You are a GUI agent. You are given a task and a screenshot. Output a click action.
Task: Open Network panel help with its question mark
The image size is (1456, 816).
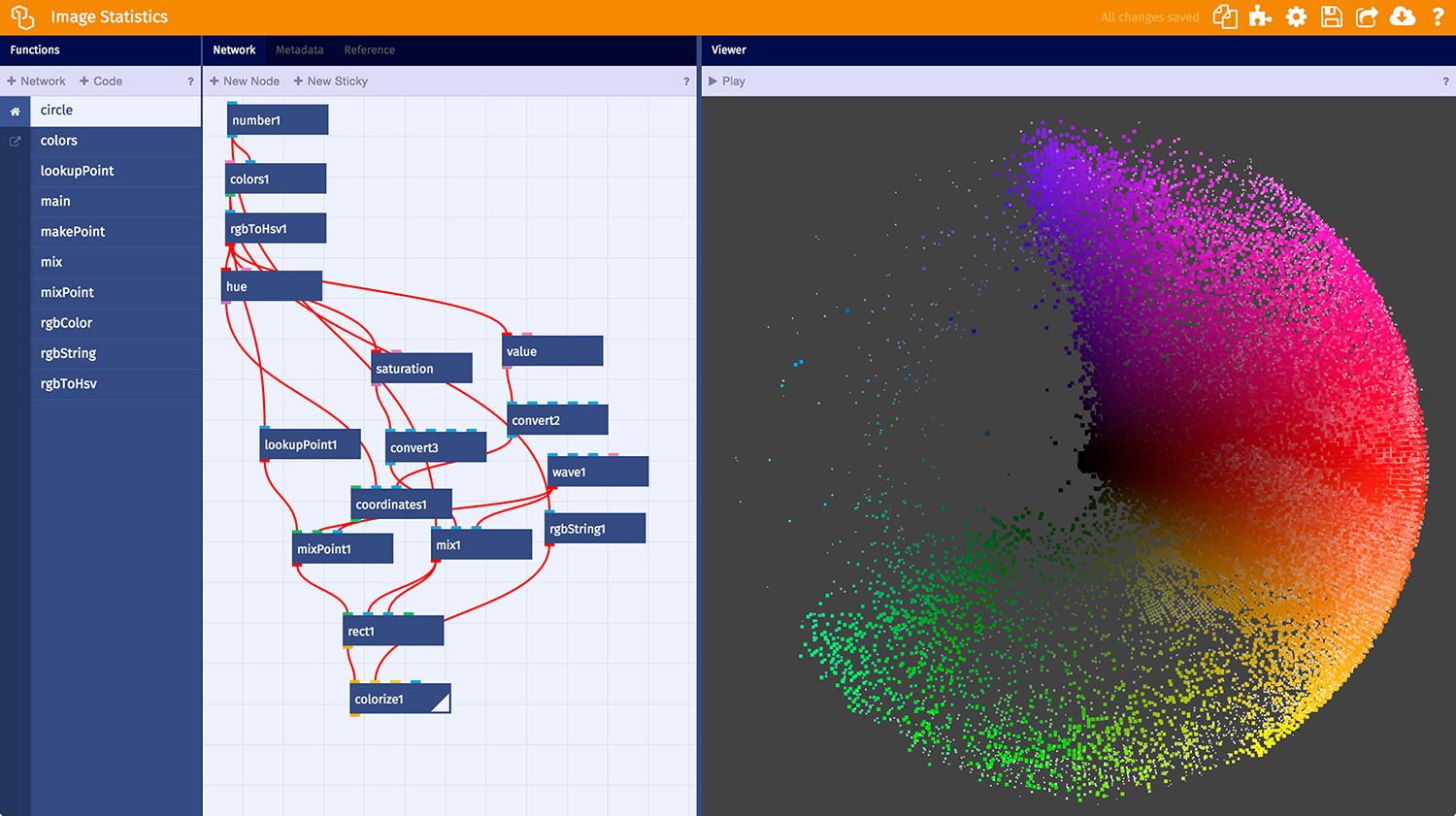coord(687,81)
